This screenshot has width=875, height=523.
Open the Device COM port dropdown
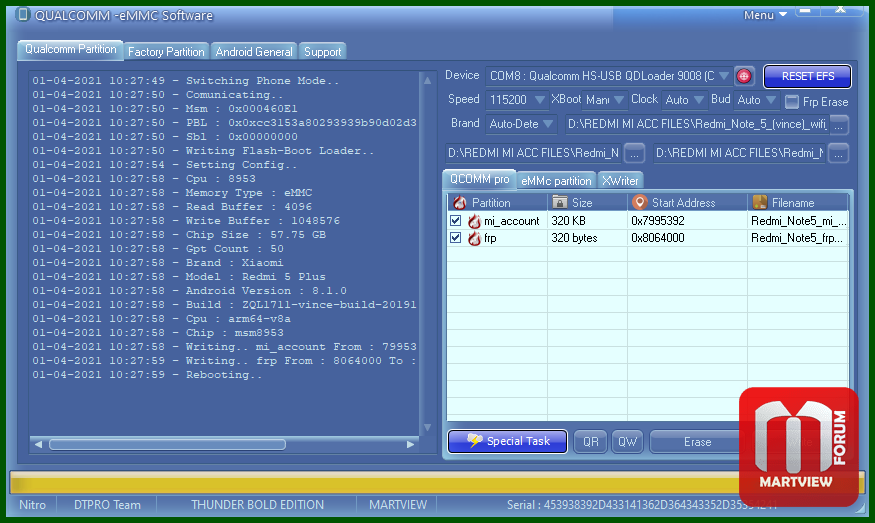tap(724, 75)
